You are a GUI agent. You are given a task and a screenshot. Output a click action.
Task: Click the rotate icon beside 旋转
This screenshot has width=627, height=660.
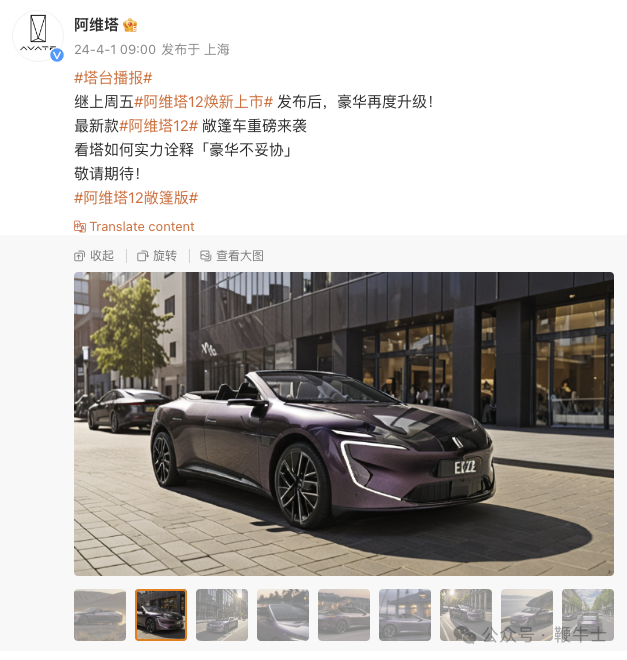[143, 256]
